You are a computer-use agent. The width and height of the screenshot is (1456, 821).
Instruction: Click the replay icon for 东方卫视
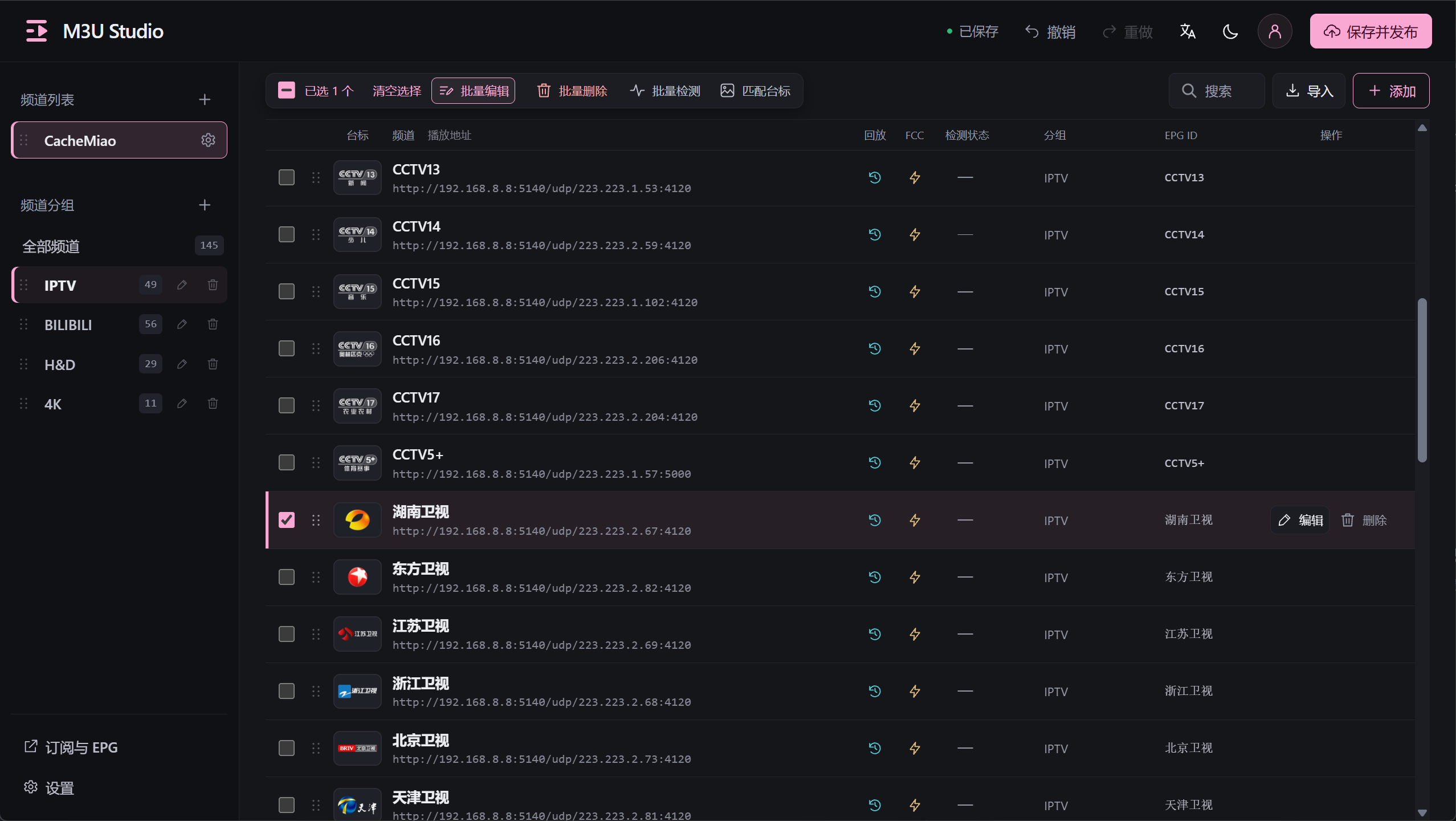tap(875, 578)
